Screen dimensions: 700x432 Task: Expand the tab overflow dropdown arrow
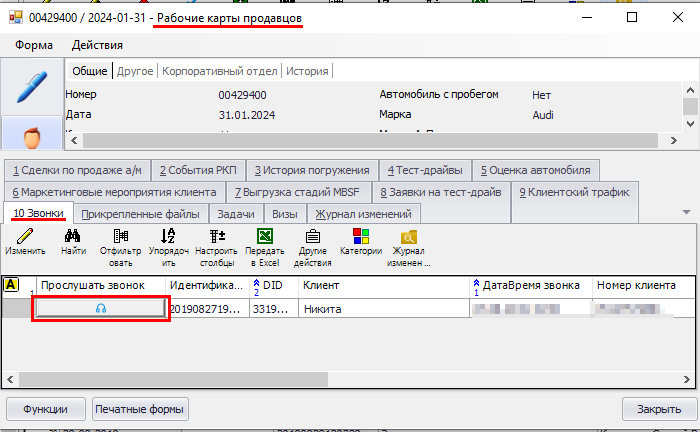point(686,212)
